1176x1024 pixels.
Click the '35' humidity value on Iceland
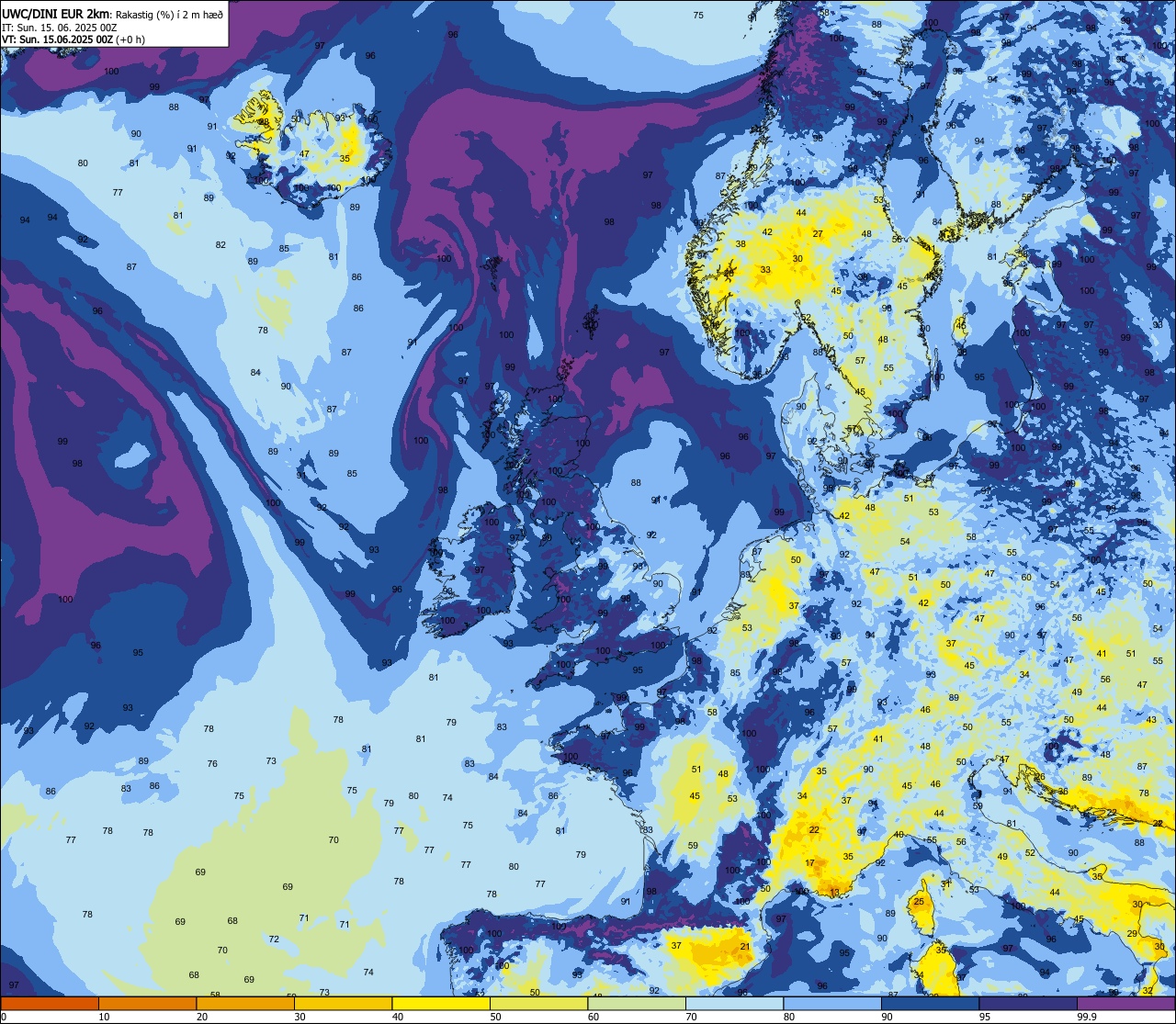point(345,158)
